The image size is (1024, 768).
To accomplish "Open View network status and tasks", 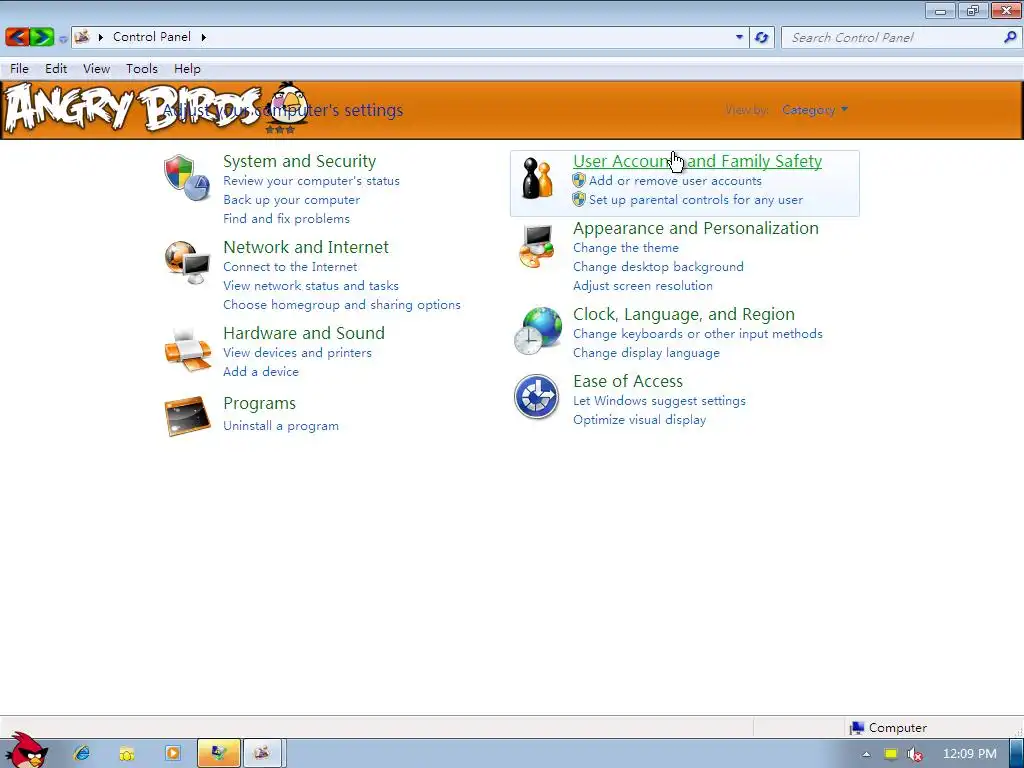I will point(310,285).
